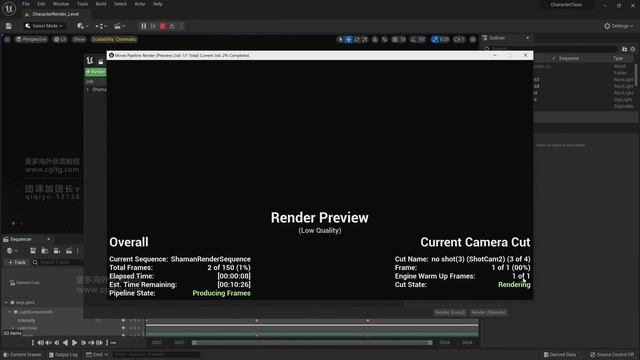Add a new Track in Sequencer
This screenshot has width=640, height=360.
(x=17, y=262)
